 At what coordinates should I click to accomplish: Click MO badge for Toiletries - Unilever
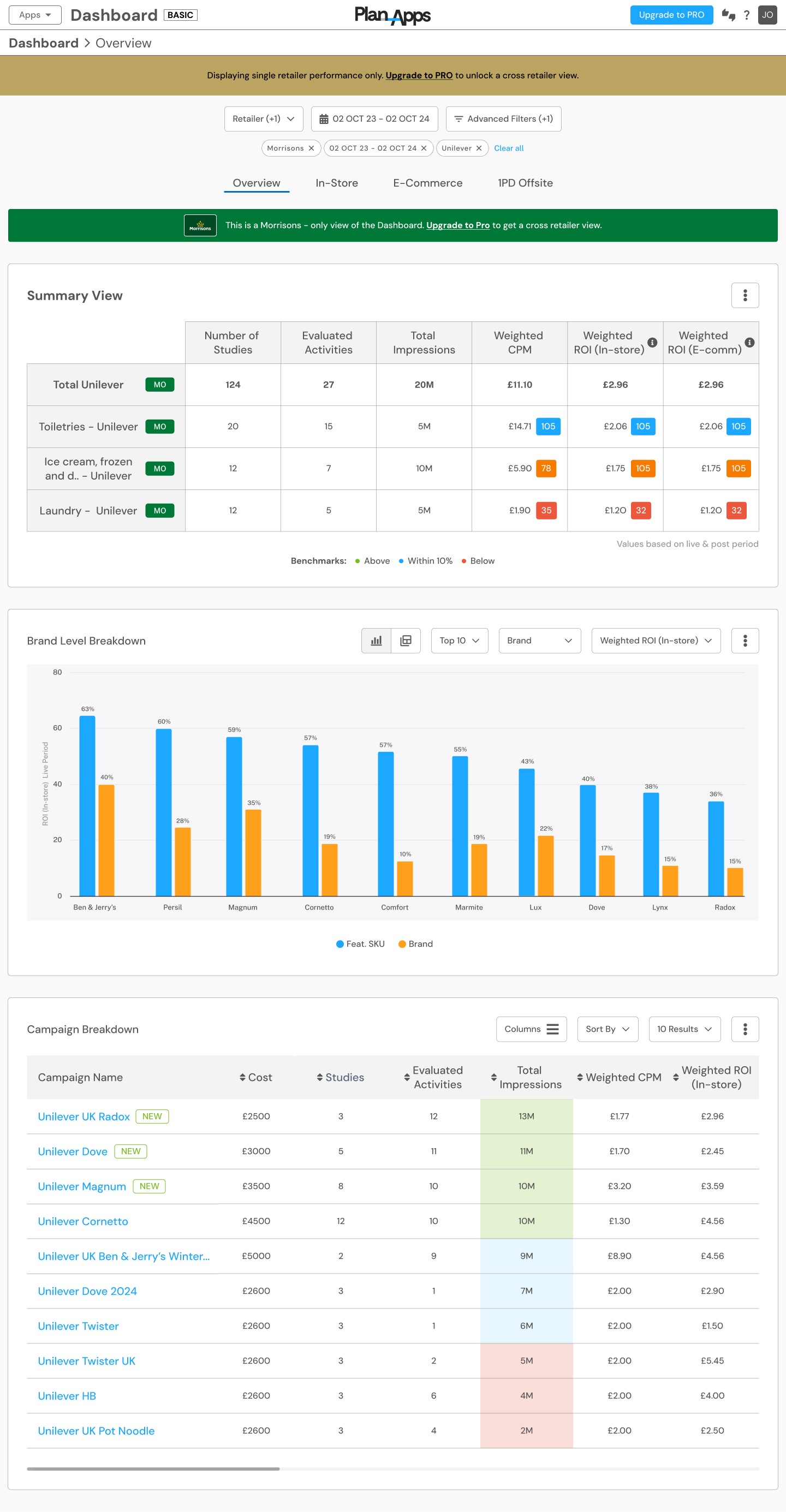click(160, 427)
